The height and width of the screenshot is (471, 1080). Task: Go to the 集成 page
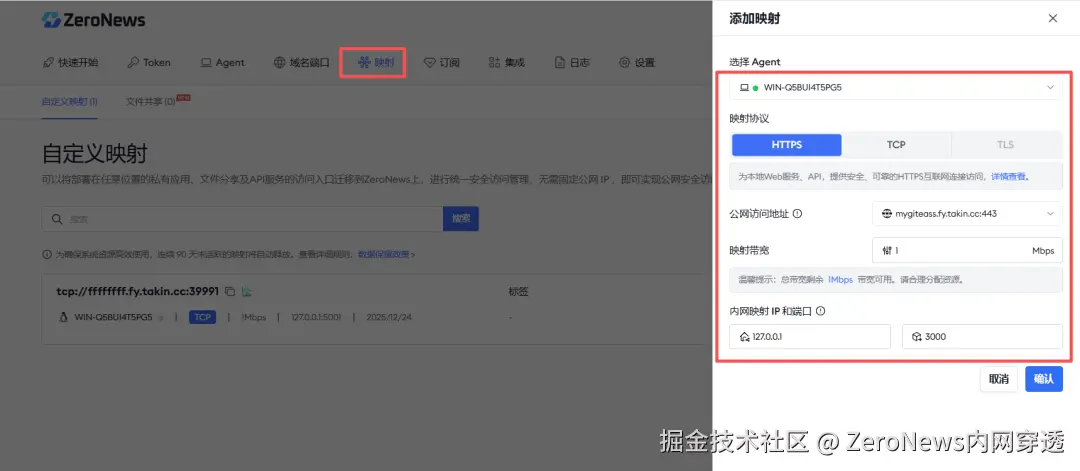pyautogui.click(x=507, y=63)
